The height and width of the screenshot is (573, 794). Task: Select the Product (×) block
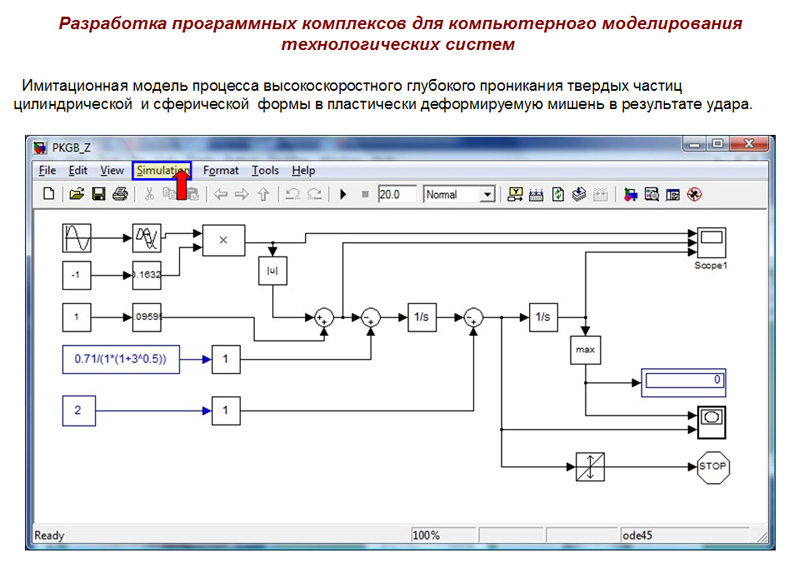point(224,240)
